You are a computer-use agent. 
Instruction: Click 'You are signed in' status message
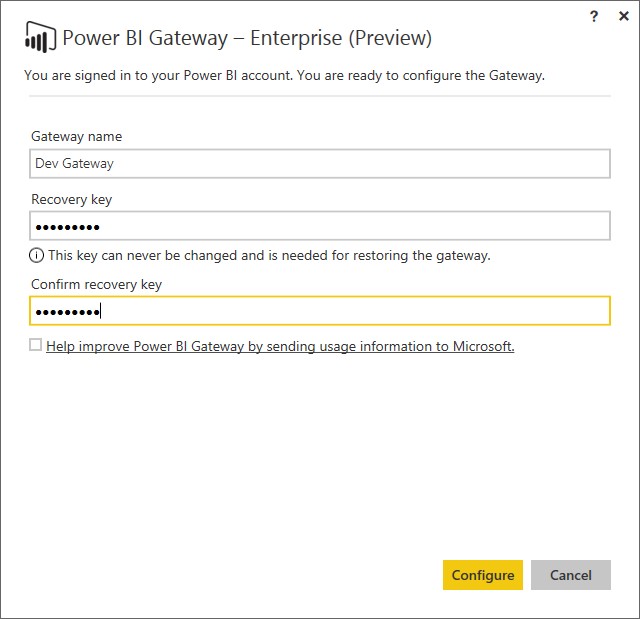coord(284,75)
